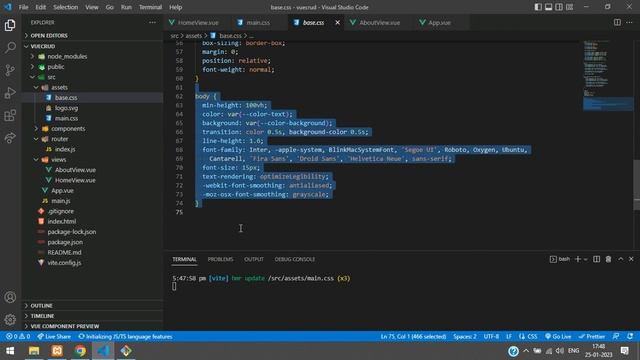The image size is (640, 360).
Task: Open the Help menu
Action: tap(176, 7)
